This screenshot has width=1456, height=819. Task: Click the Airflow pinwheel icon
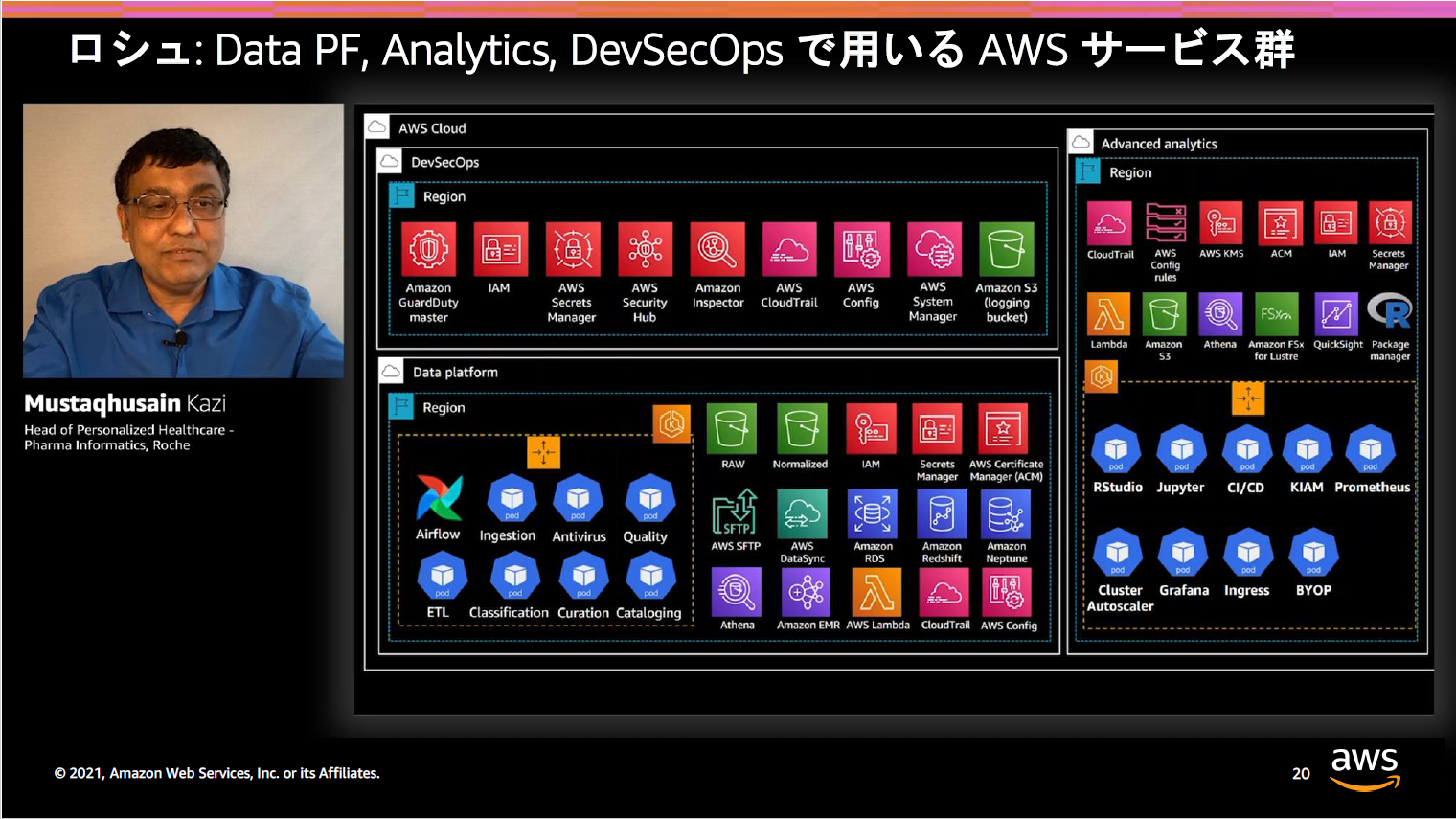(x=440, y=498)
